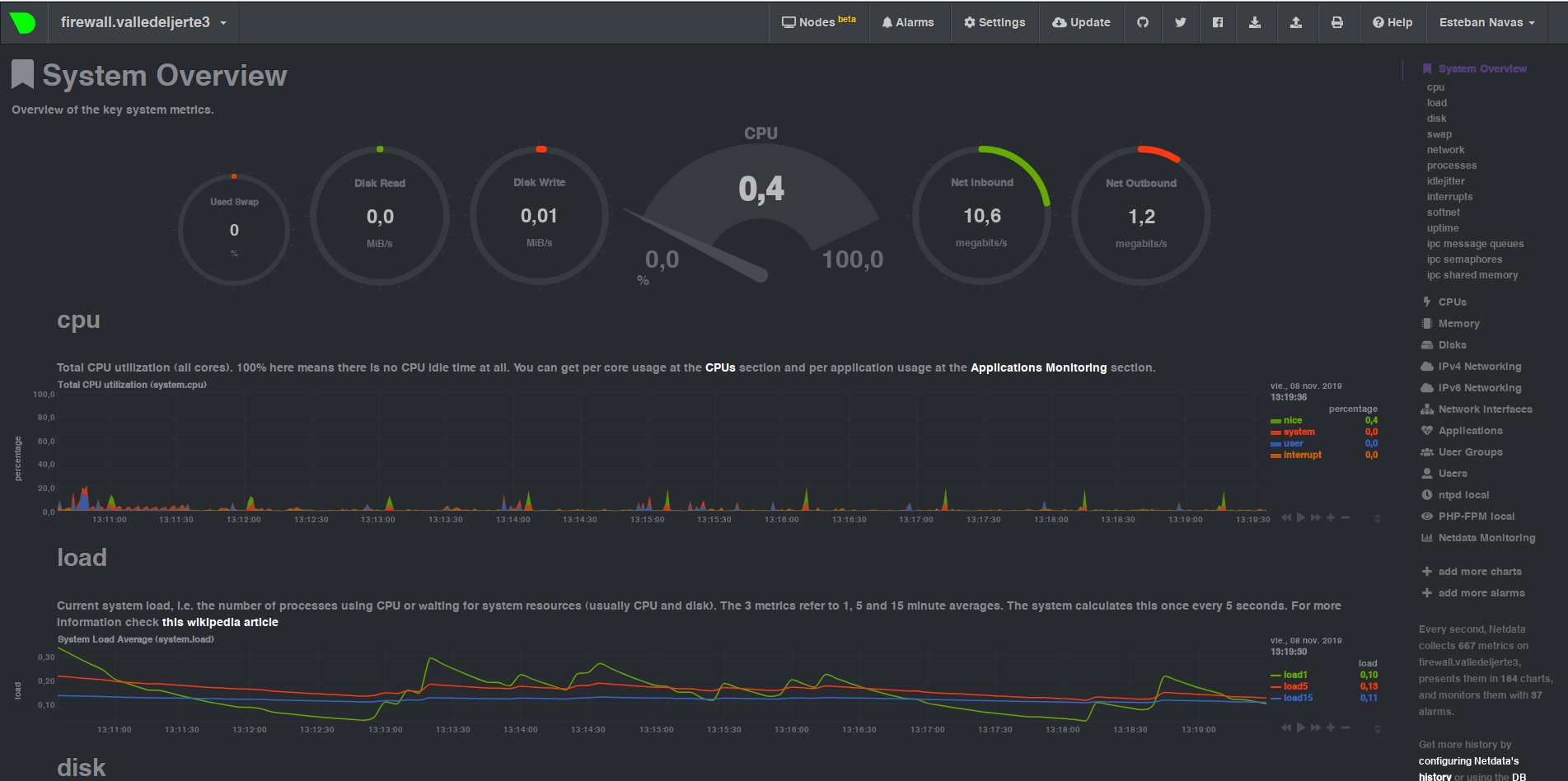The height and width of the screenshot is (781, 1568).
Task: Open the firewall.valledeljerte3 node dropdown
Action: pyautogui.click(x=142, y=22)
